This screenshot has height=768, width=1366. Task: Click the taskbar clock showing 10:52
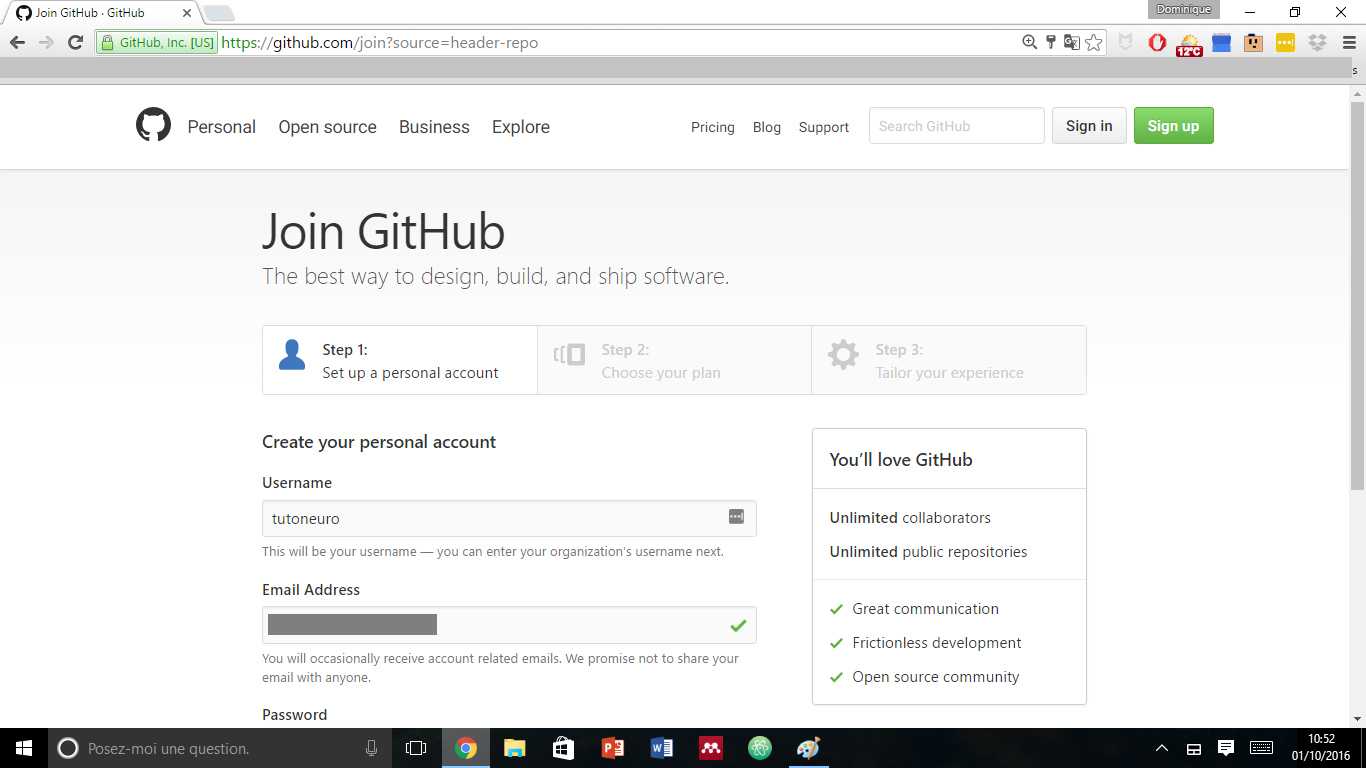click(x=1321, y=748)
